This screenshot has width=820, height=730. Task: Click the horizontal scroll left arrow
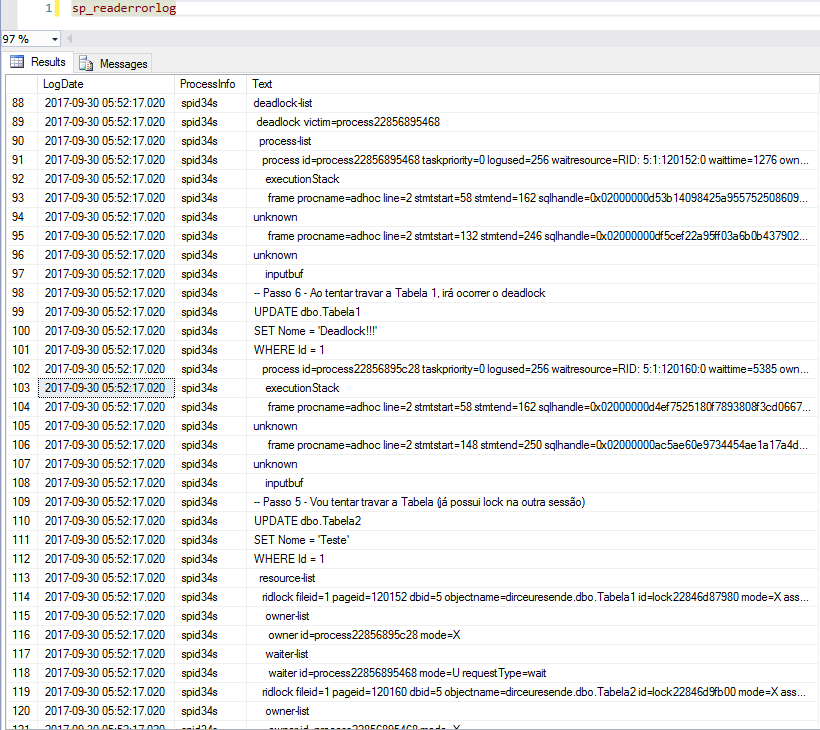pos(70,39)
